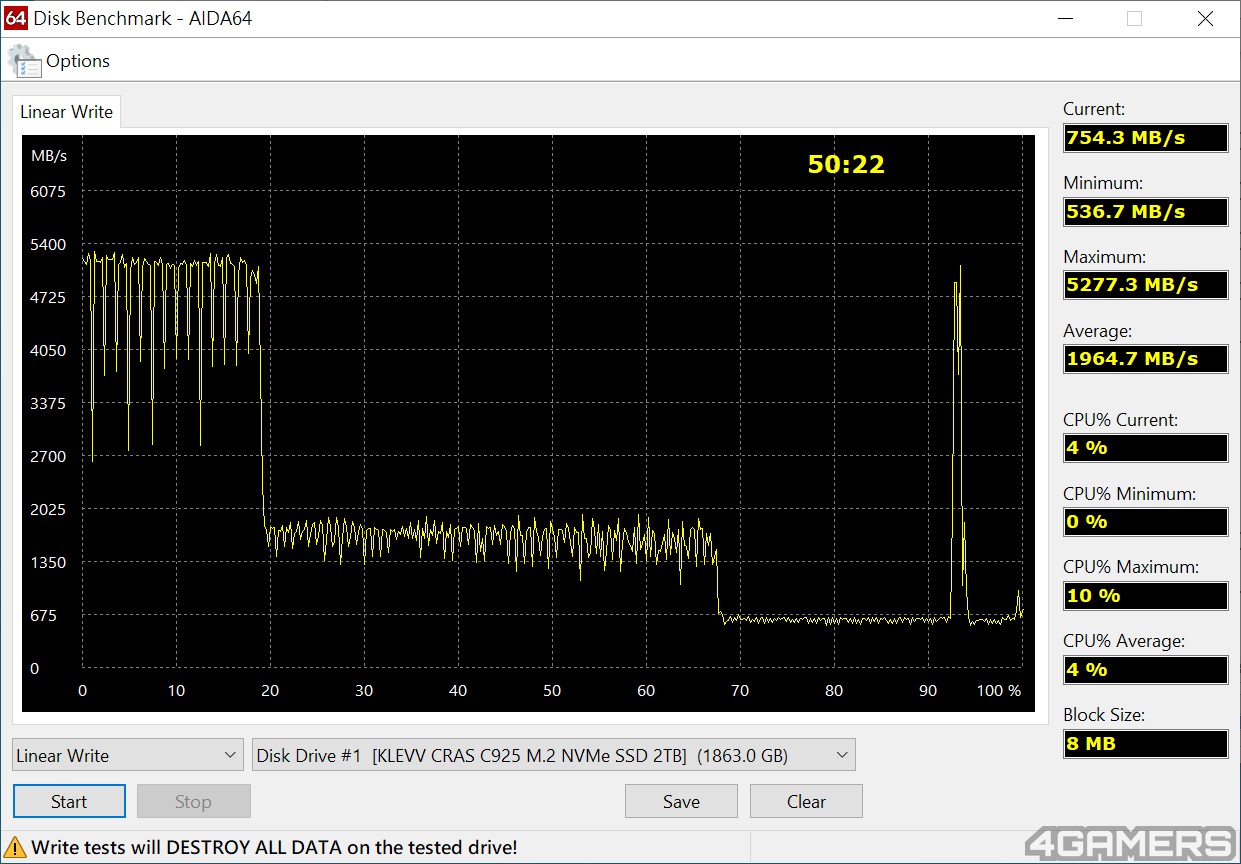
Task: Click the CPU% Maximum 10 % field
Action: [x=1145, y=596]
